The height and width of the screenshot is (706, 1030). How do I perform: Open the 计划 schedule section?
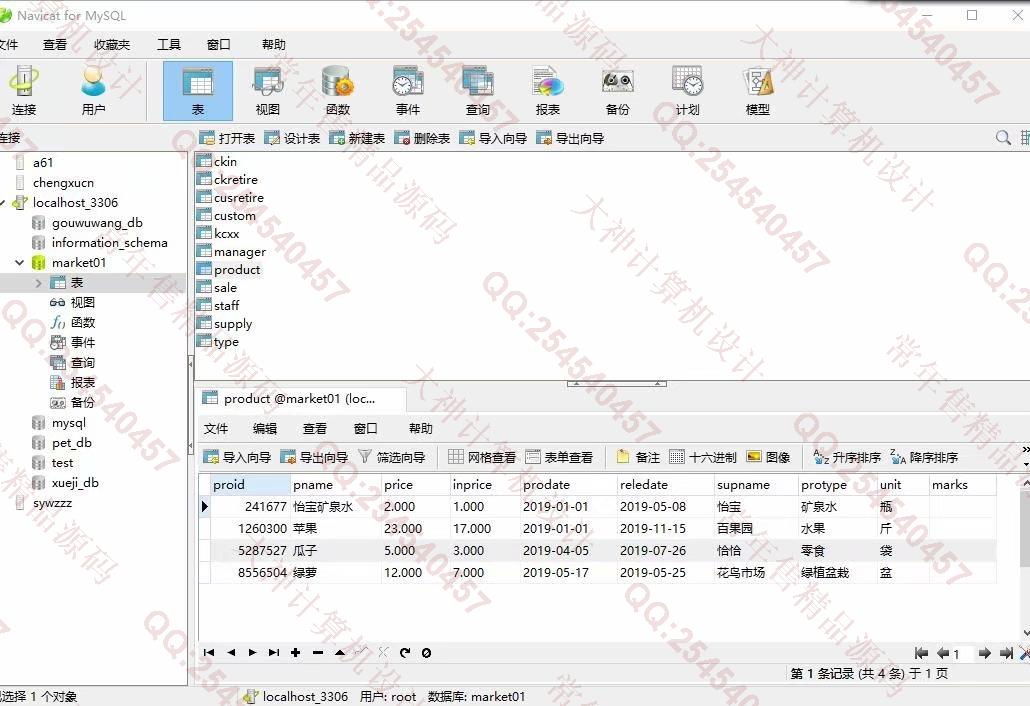[688, 91]
